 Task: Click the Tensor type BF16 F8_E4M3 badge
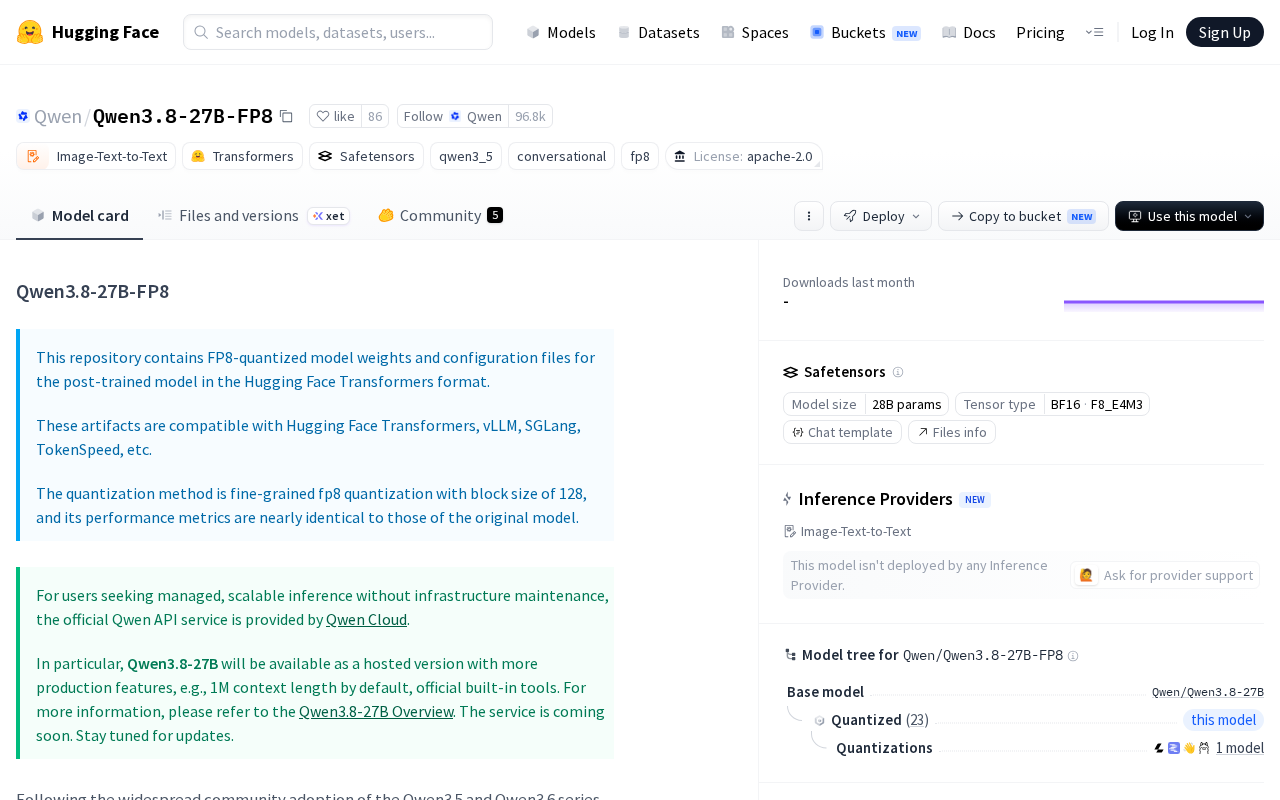click(1052, 404)
